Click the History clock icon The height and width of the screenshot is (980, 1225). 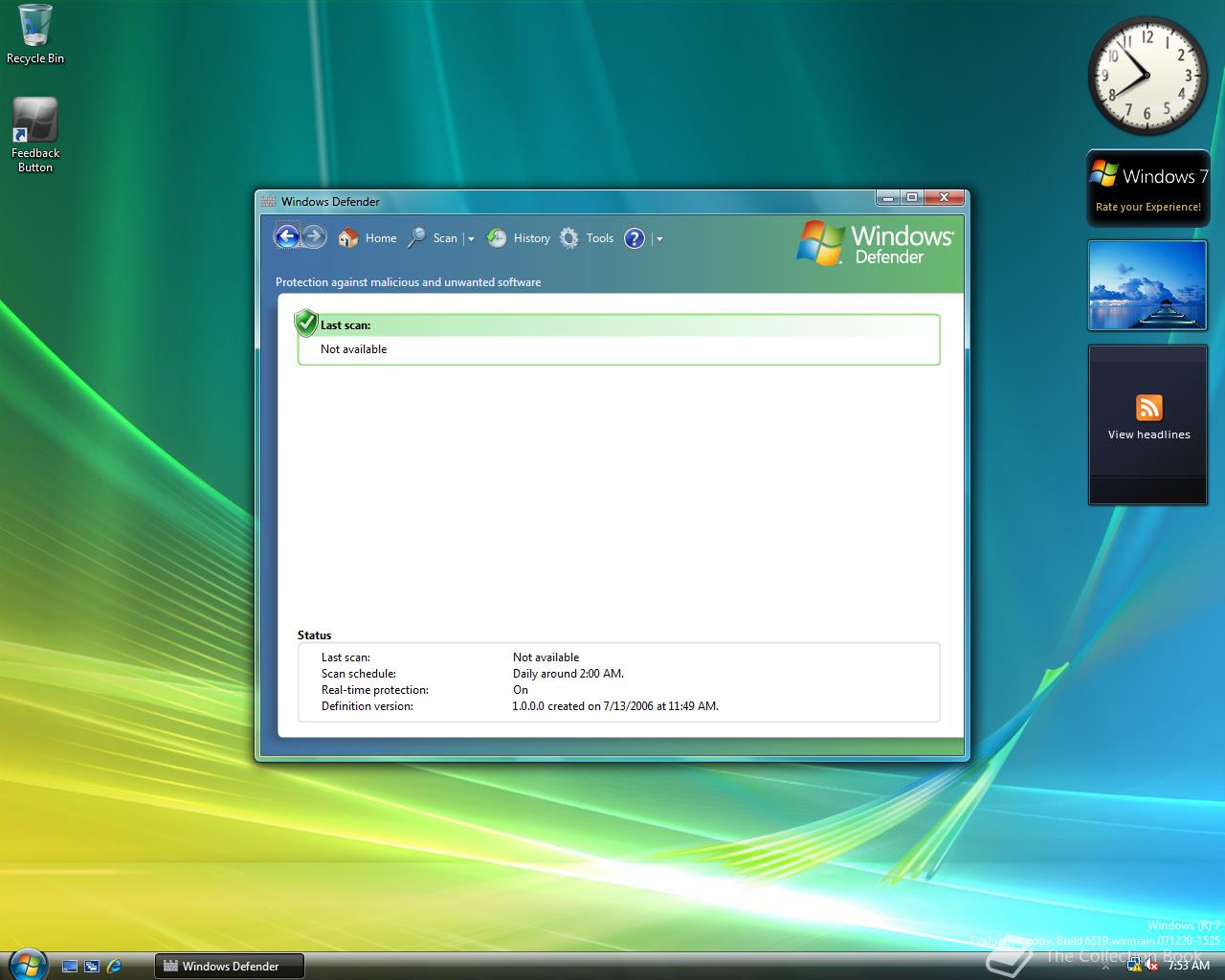coord(497,238)
